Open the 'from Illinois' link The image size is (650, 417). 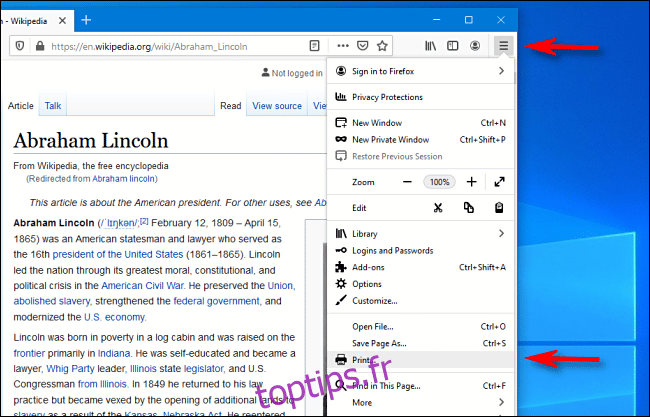pos(102,384)
